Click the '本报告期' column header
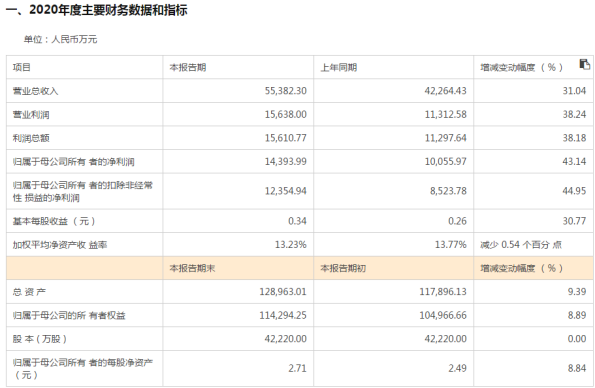 point(187,68)
